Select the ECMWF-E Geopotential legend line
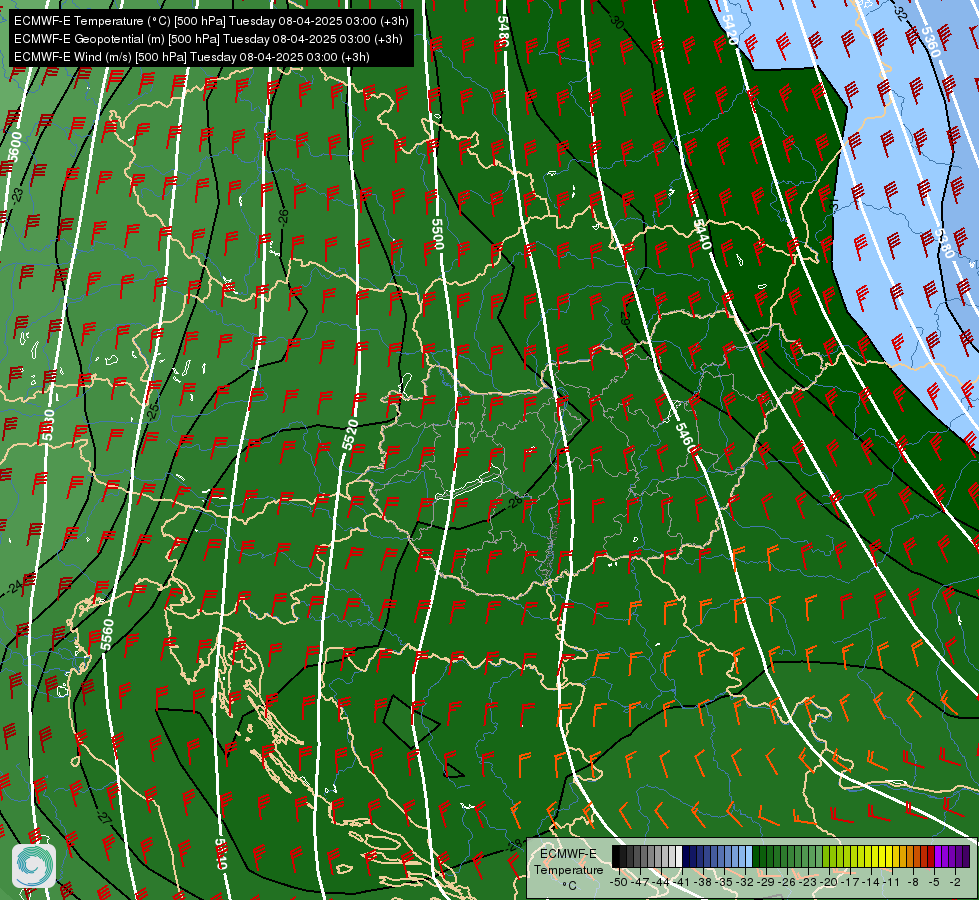 click(x=208, y=39)
